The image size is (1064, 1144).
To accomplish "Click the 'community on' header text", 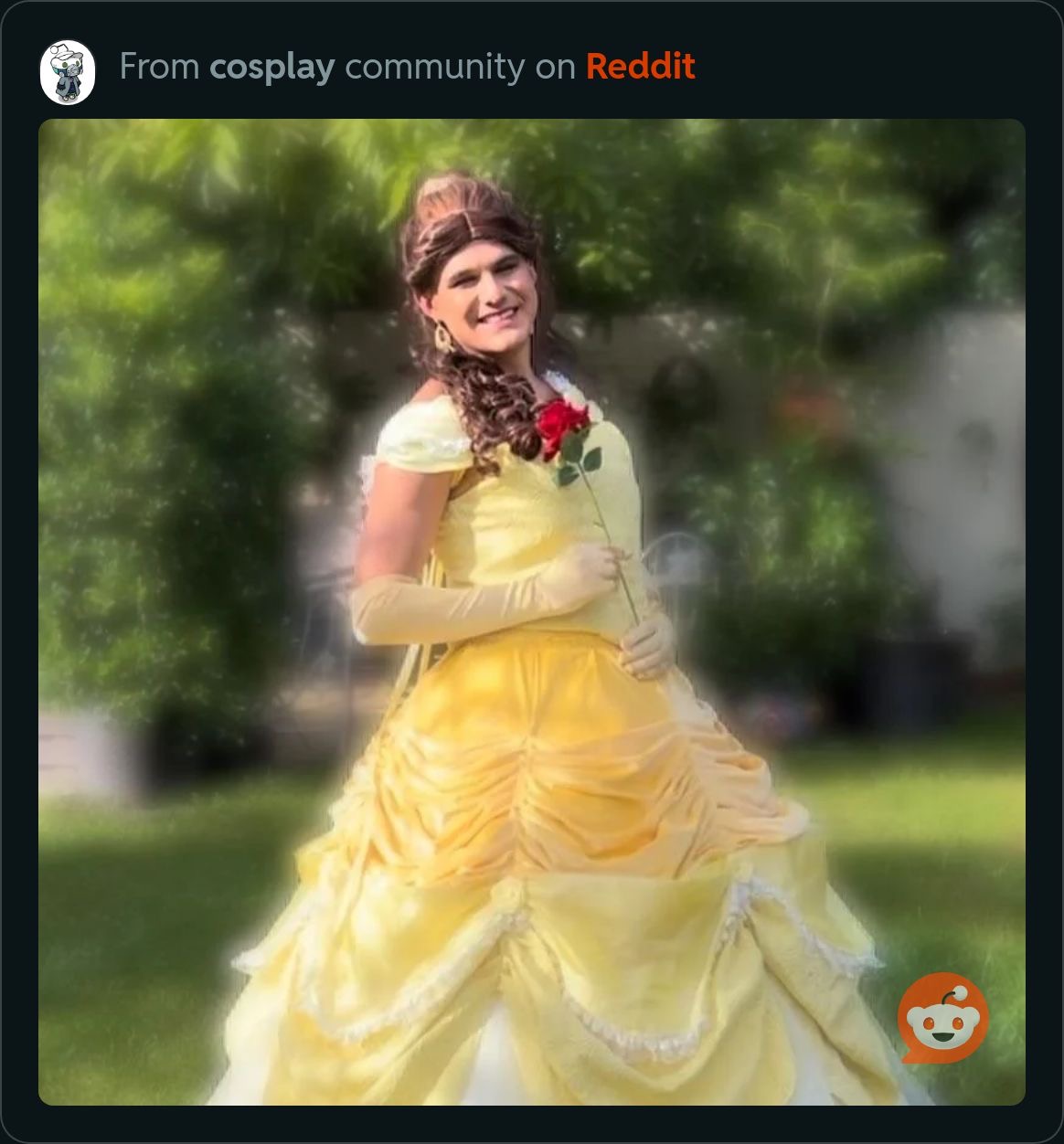I will pos(460,67).
